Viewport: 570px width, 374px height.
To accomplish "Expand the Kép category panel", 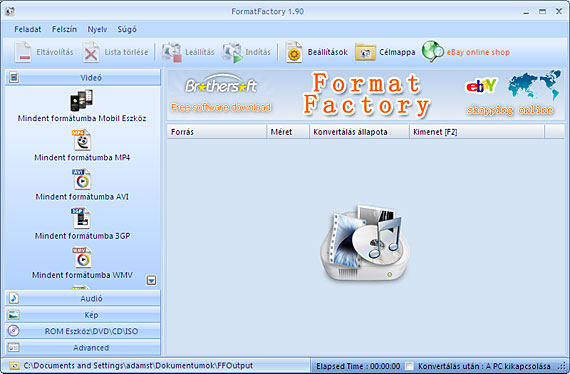I will [x=83, y=315].
